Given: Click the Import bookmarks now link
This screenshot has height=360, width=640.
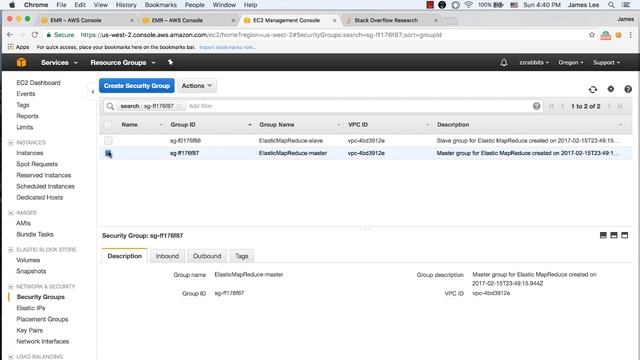Looking at the screenshot, I should click(x=227, y=47).
